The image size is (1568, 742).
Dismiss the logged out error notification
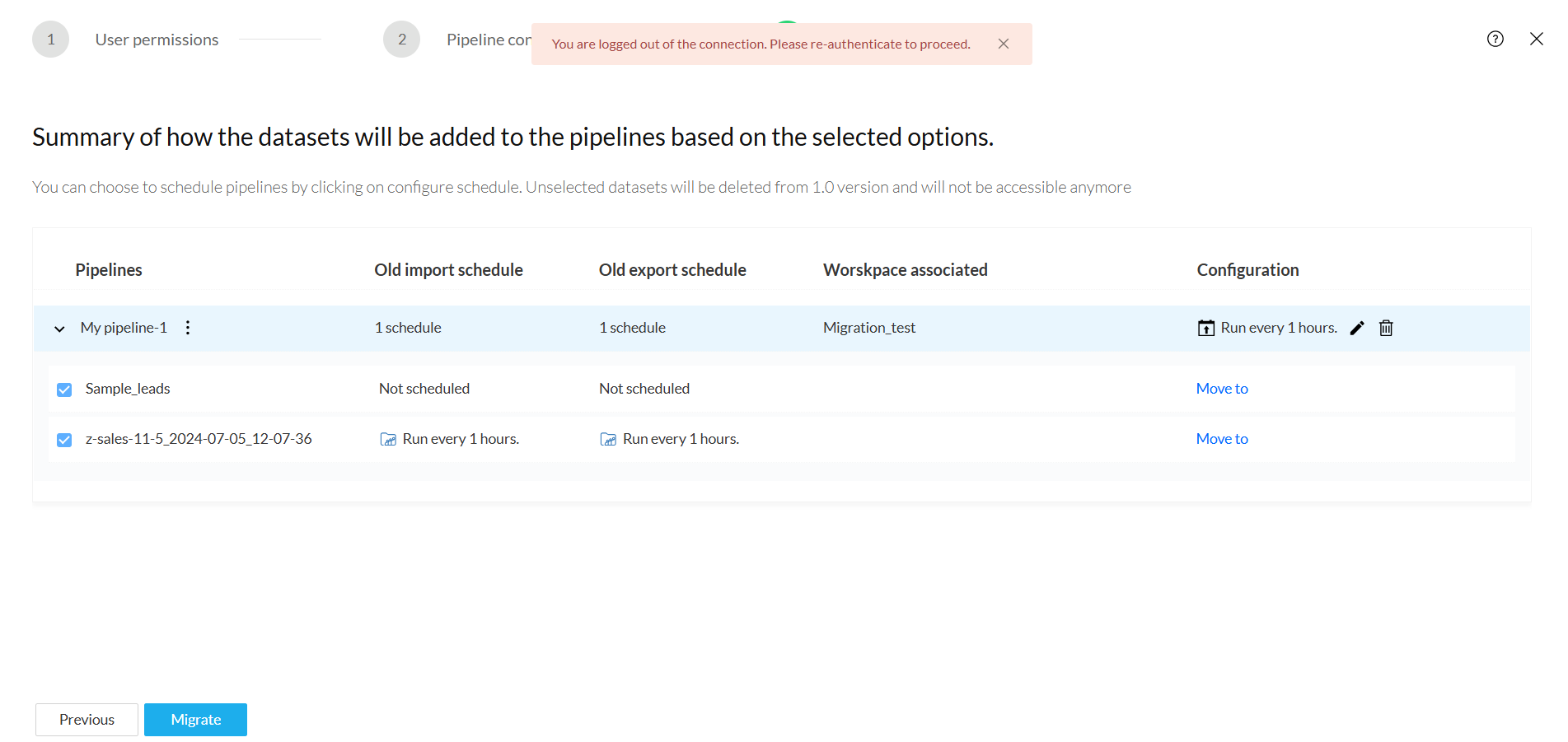(1003, 44)
